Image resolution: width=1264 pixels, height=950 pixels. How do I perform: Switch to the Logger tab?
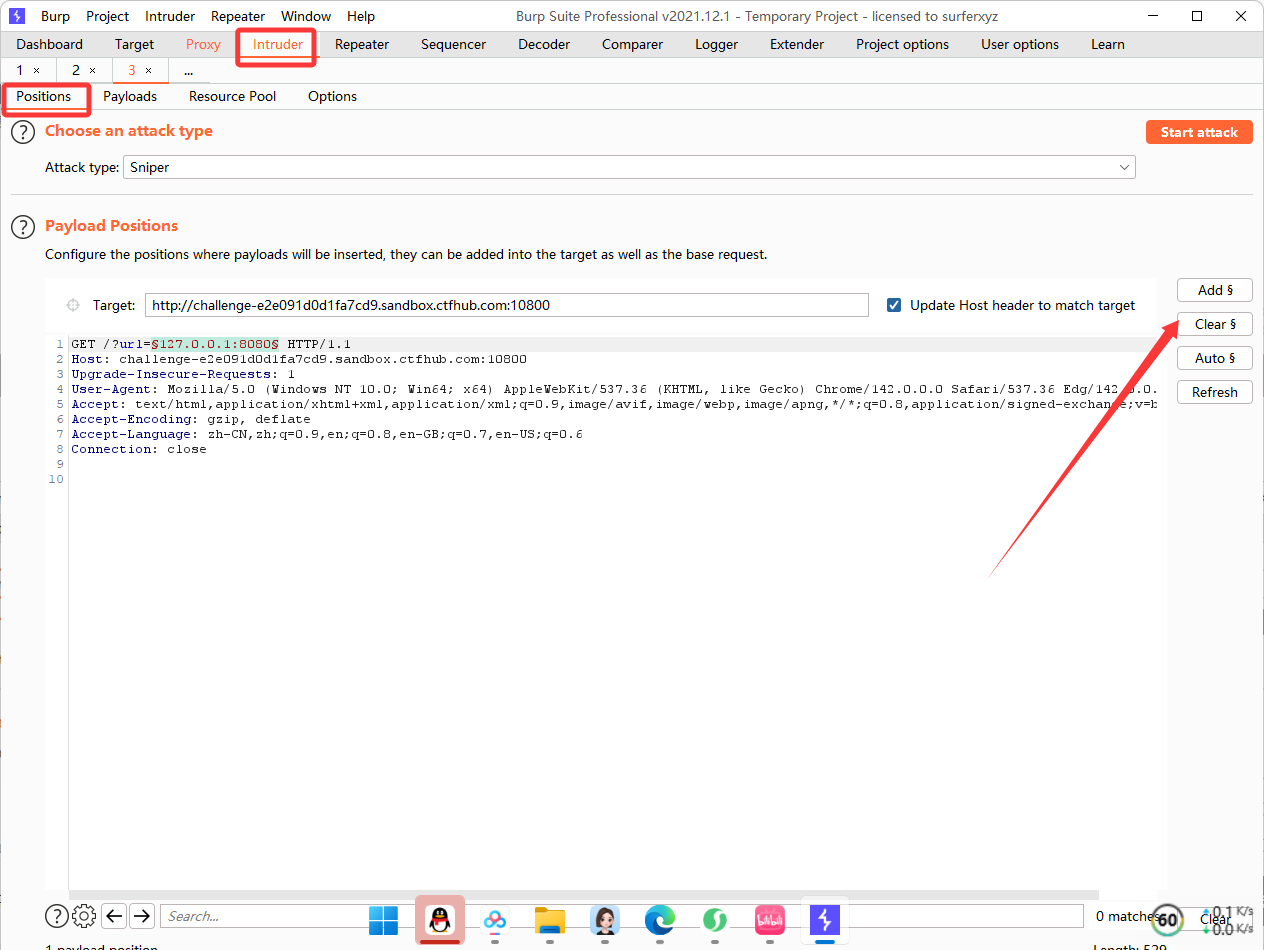click(x=716, y=44)
